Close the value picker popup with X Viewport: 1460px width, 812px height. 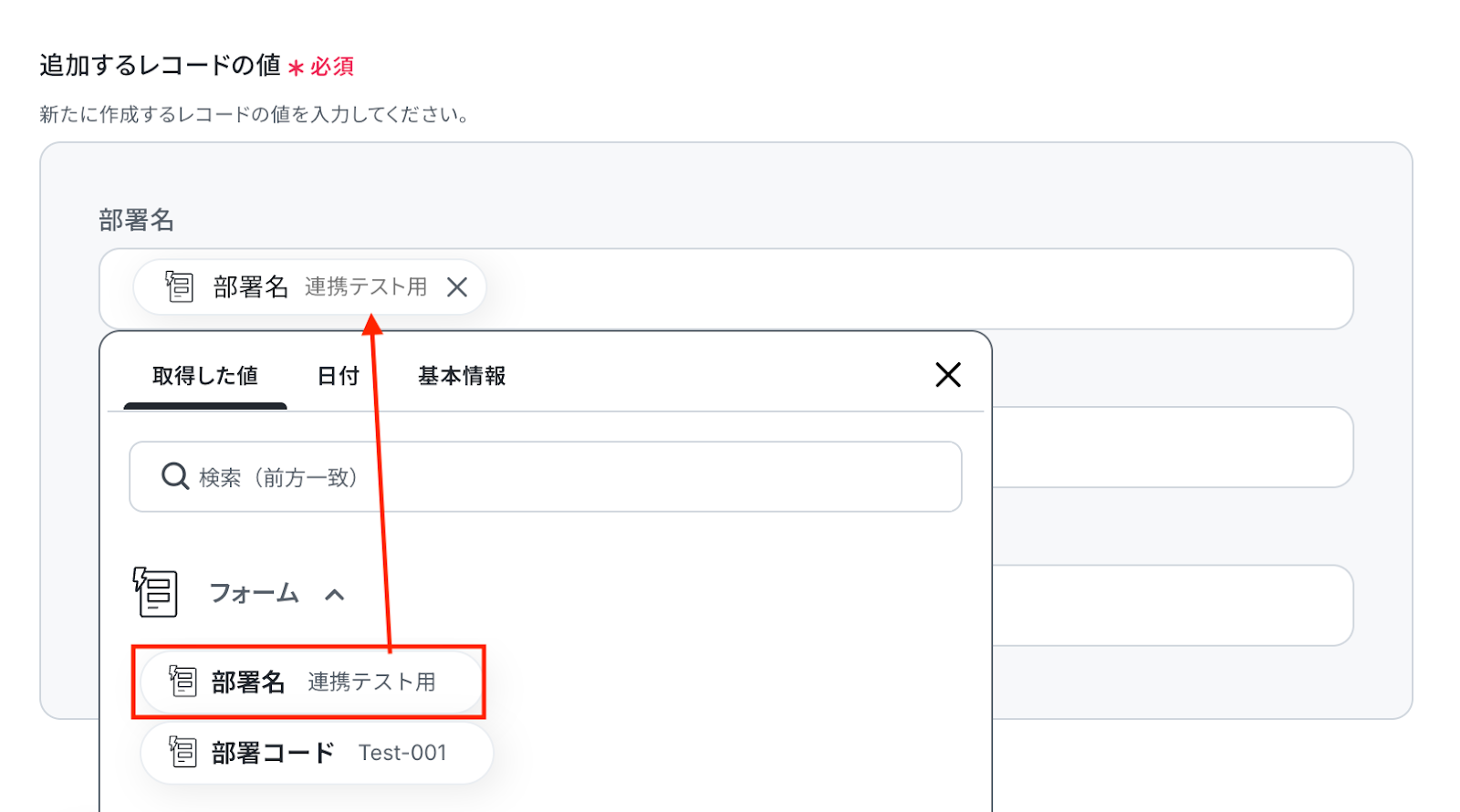click(948, 375)
